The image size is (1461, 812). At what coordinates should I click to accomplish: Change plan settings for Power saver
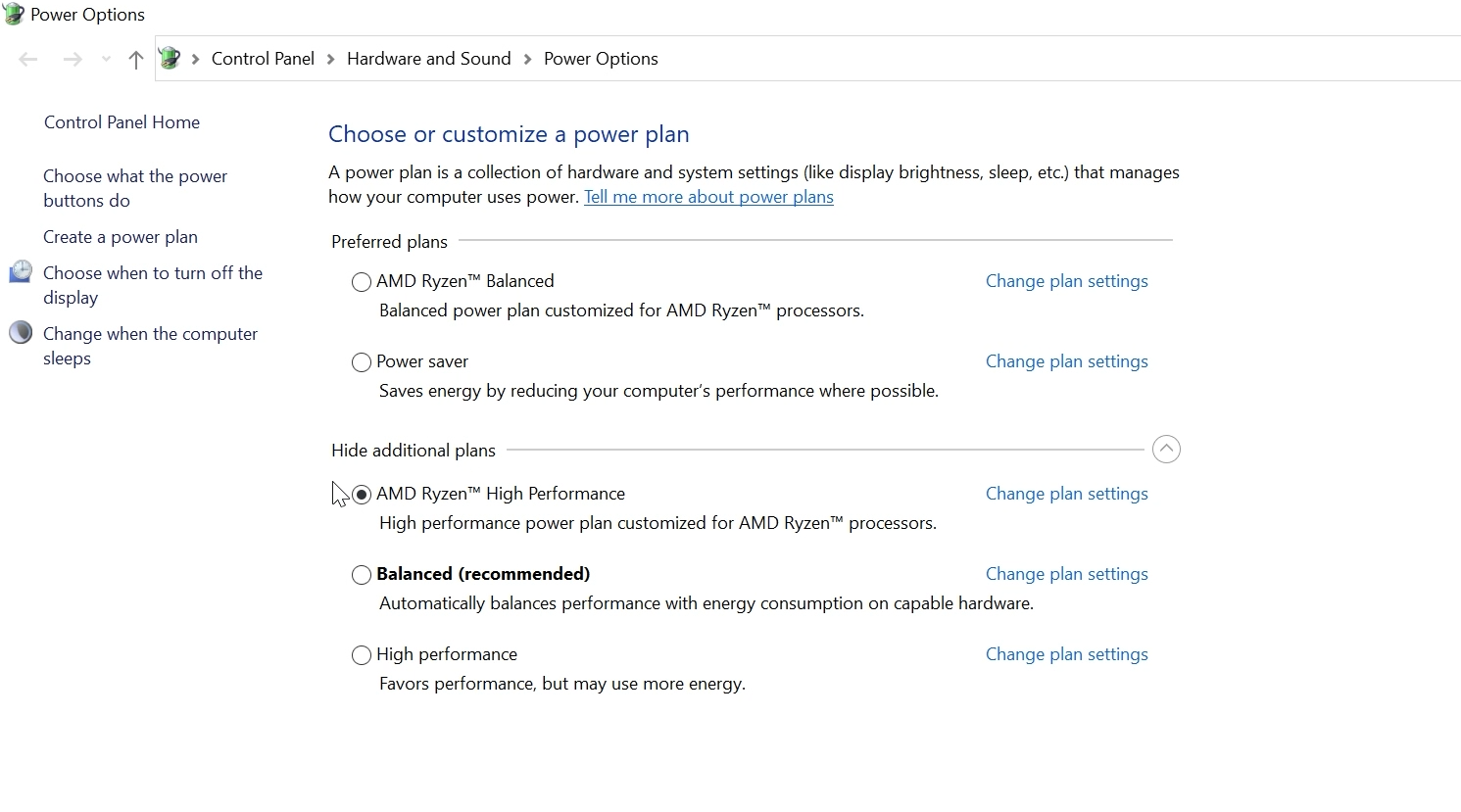coord(1066,361)
